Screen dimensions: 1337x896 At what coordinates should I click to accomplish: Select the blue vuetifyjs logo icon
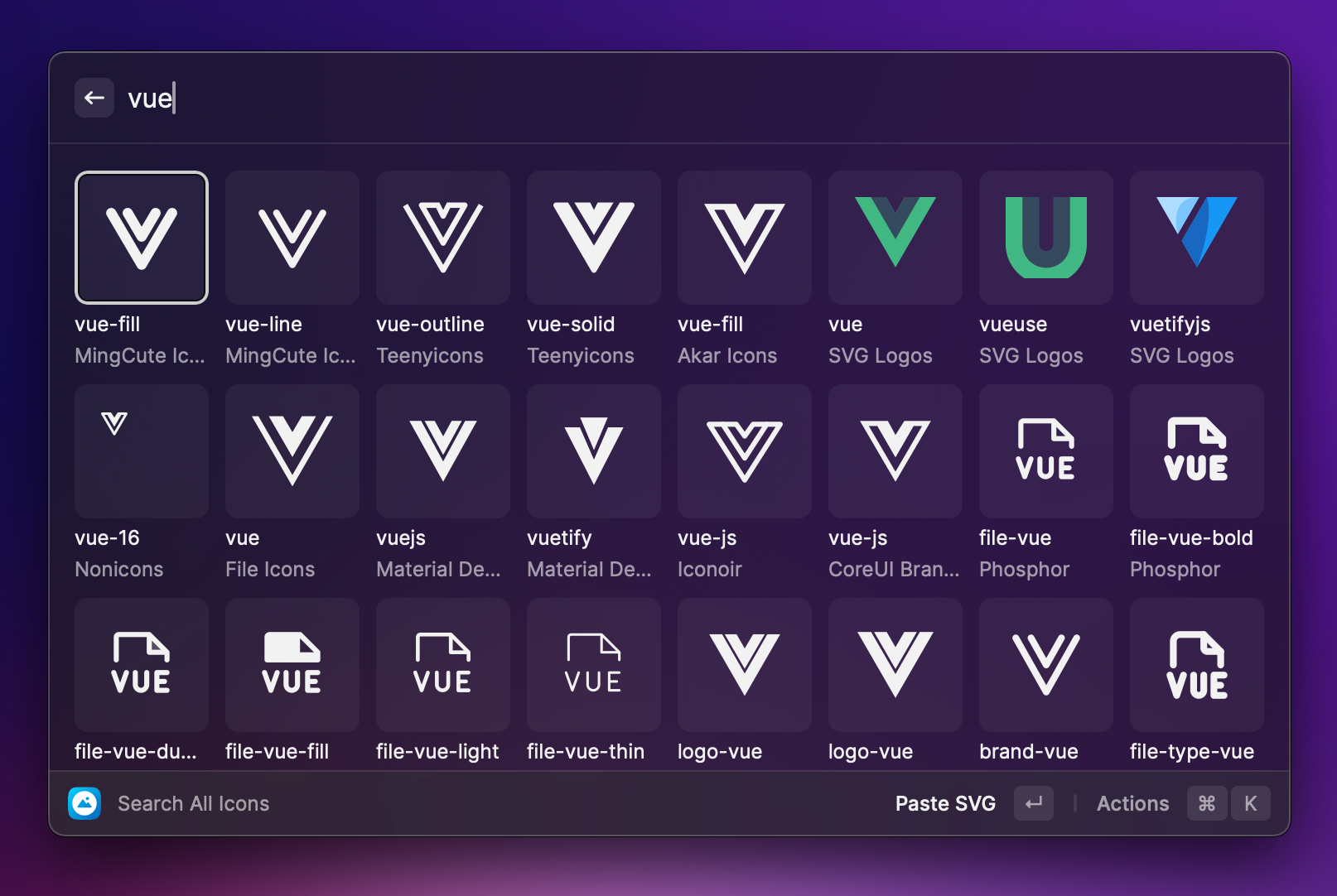[x=1196, y=238]
